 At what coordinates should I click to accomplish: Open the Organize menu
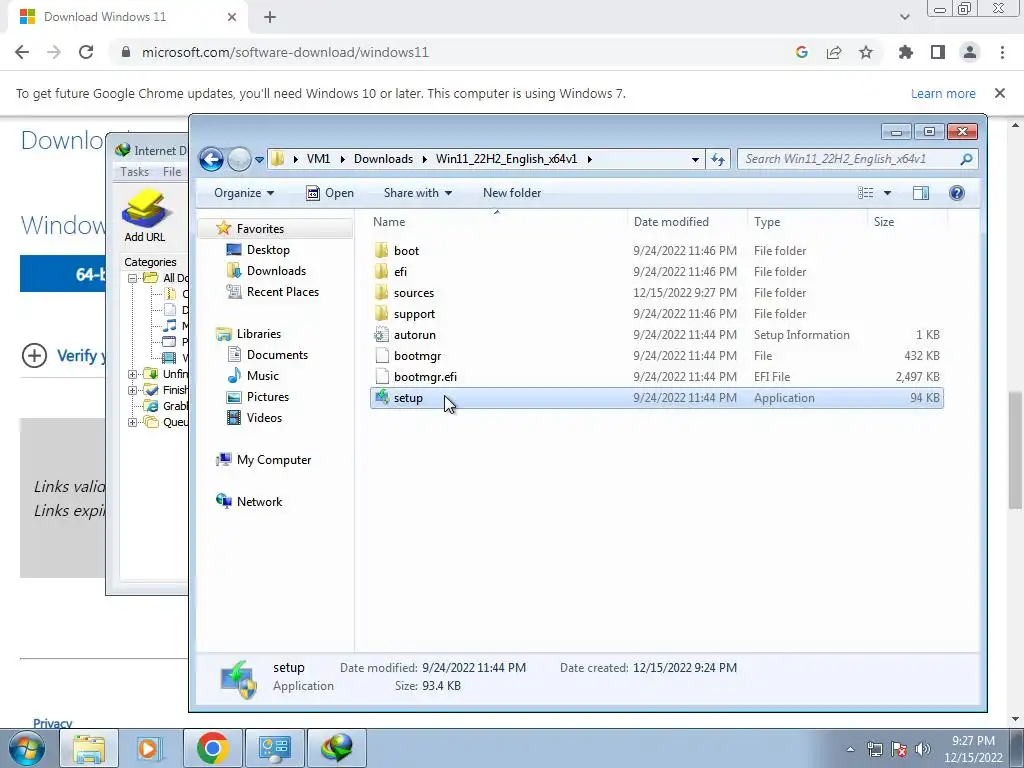click(244, 193)
